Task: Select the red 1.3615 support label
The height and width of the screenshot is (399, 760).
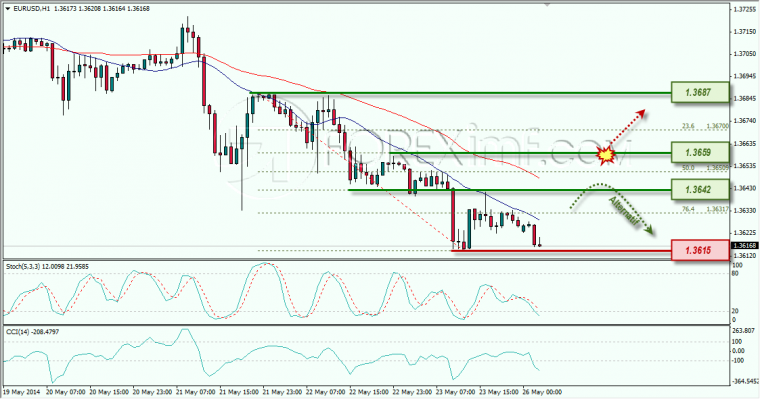Action: tap(700, 250)
